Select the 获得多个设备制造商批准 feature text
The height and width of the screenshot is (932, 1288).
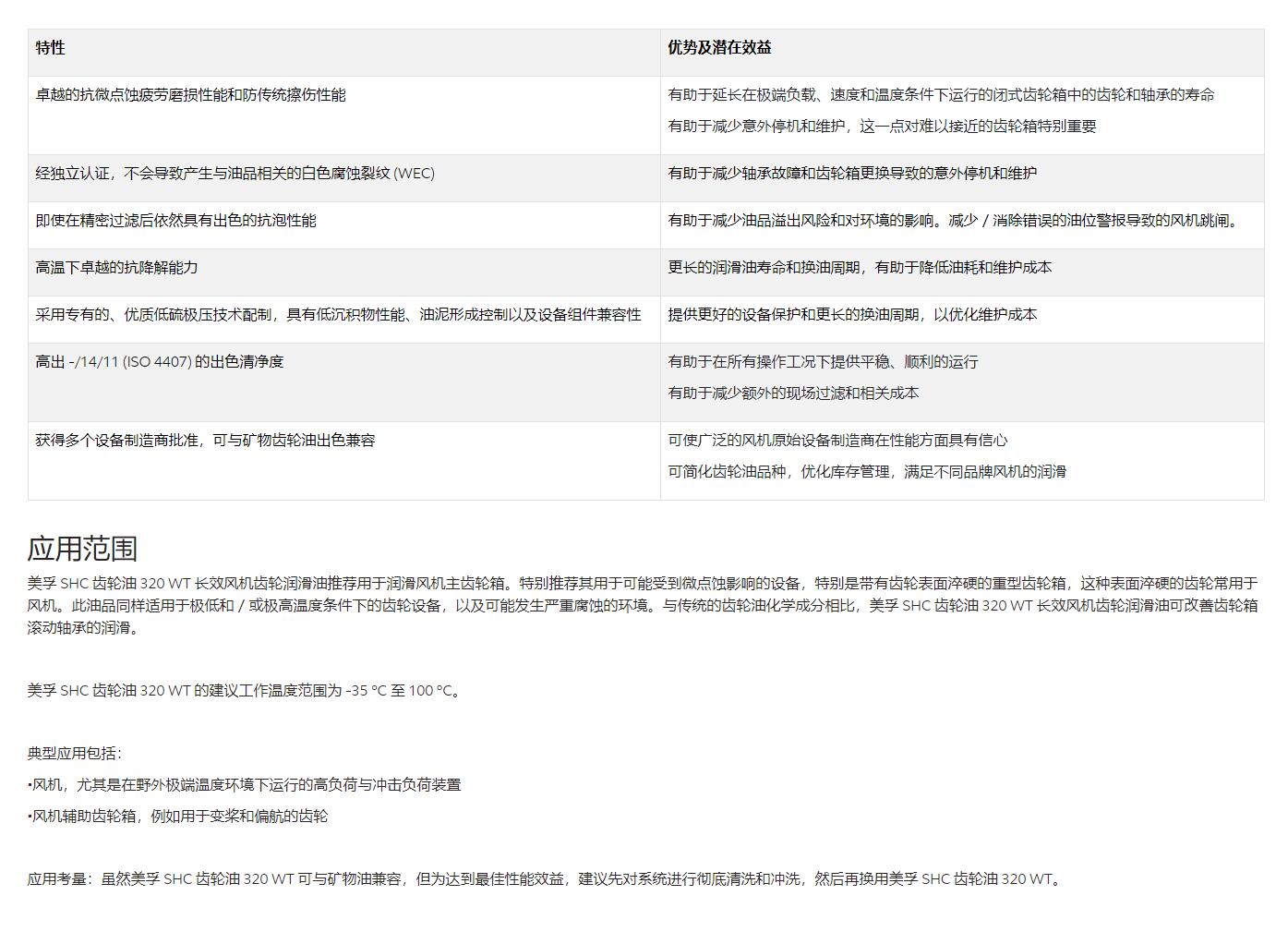point(206,441)
